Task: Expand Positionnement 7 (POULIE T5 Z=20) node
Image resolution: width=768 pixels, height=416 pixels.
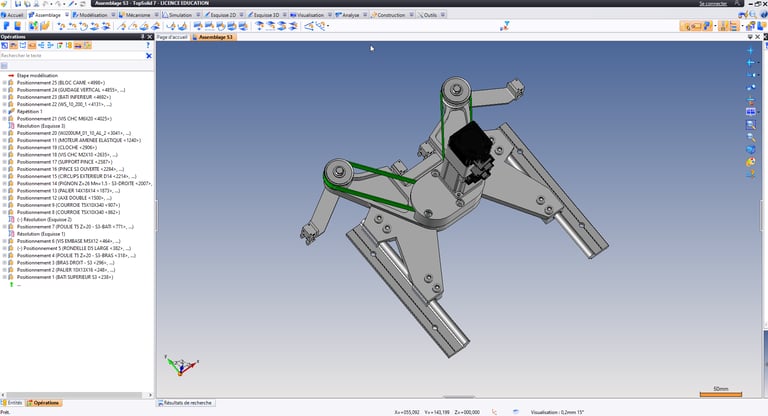Action: (x=4, y=227)
